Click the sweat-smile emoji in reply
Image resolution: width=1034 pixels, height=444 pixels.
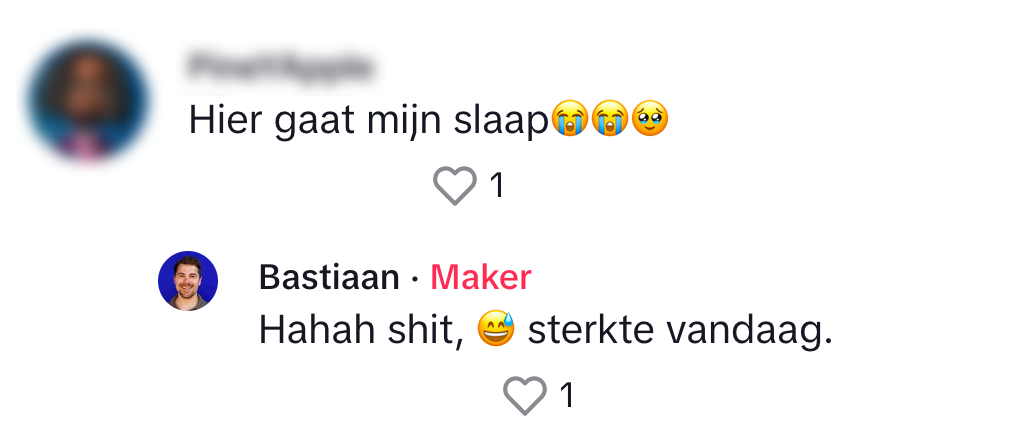coord(495,330)
